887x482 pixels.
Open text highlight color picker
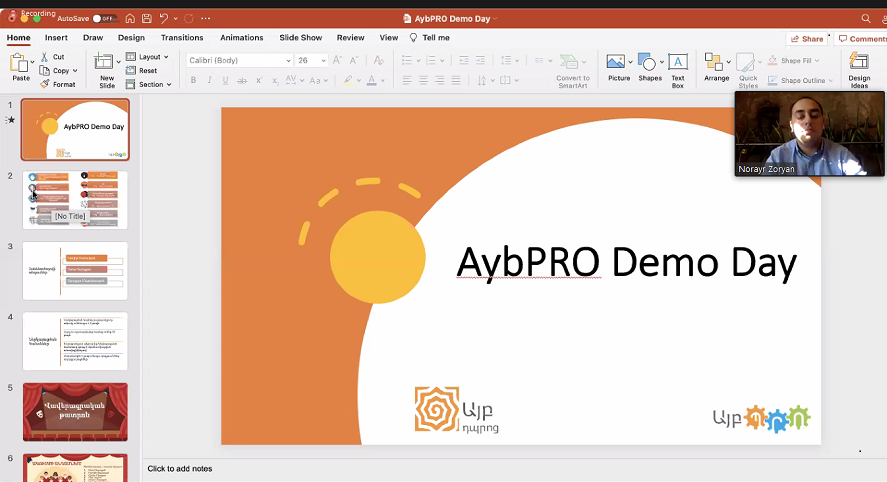[x=359, y=80]
